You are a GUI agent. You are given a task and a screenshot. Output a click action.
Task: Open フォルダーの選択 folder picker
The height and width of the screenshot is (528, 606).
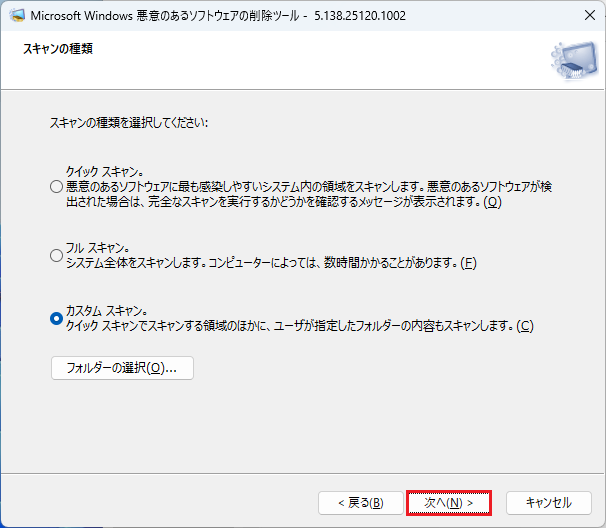(122, 368)
